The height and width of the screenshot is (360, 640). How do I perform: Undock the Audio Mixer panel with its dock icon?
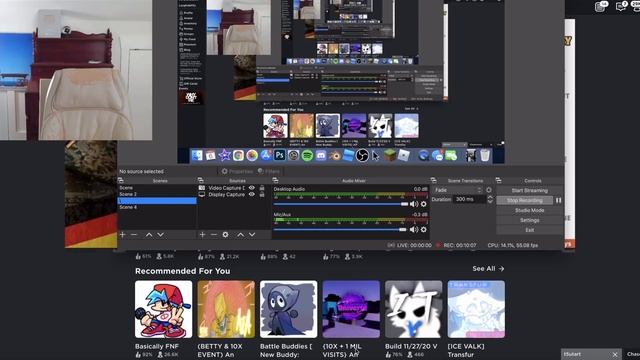click(x=276, y=180)
